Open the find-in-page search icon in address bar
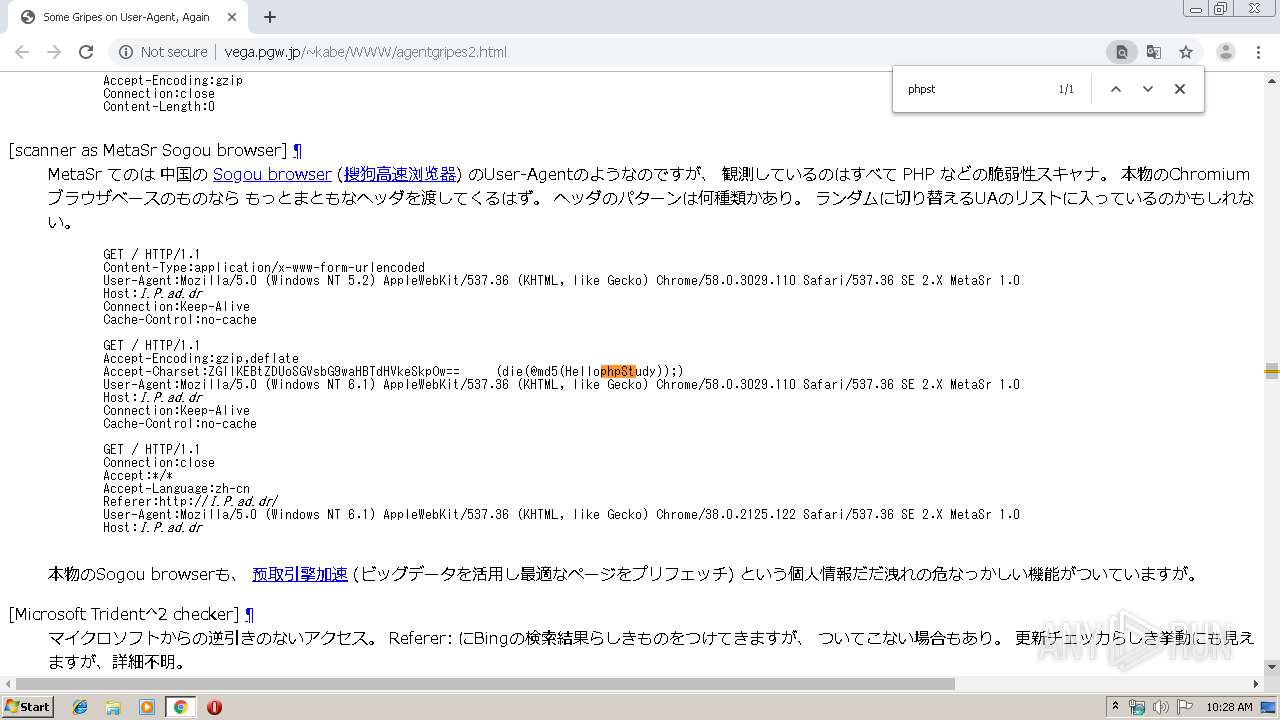1280x720 pixels. pos(1122,52)
